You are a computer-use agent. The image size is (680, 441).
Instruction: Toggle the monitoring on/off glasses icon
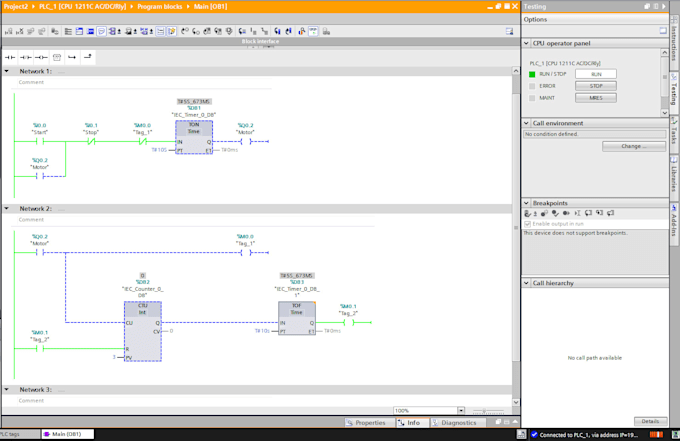click(313, 31)
